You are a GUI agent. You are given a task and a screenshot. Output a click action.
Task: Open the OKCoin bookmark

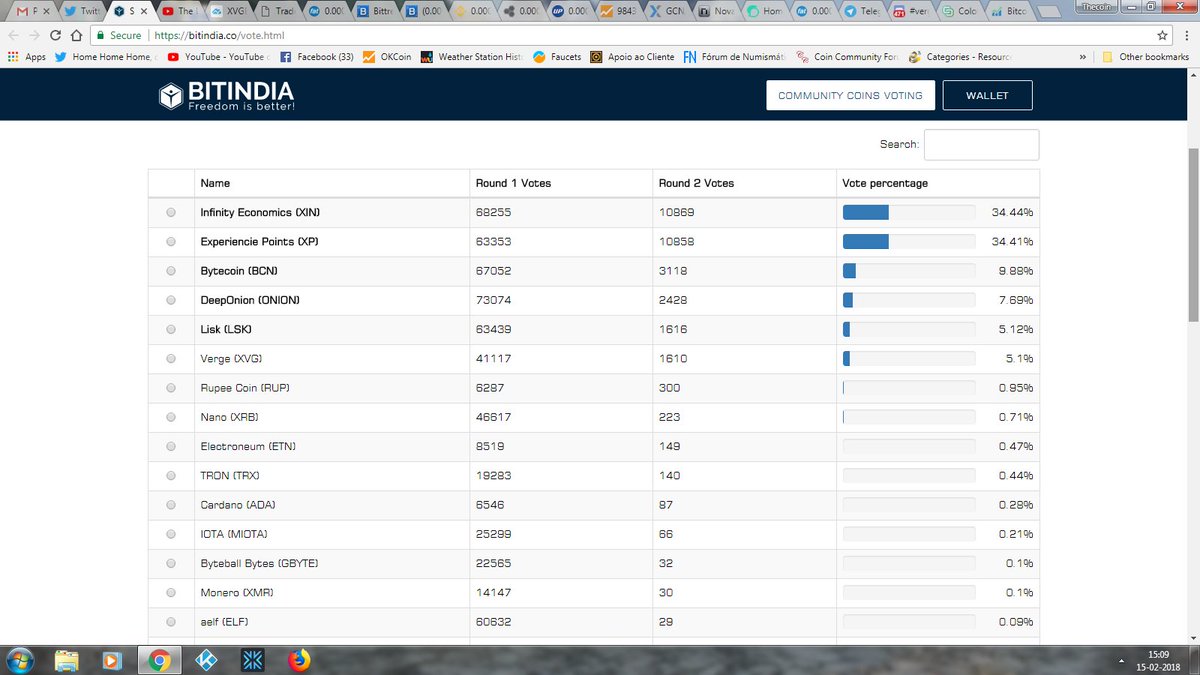tap(388, 57)
